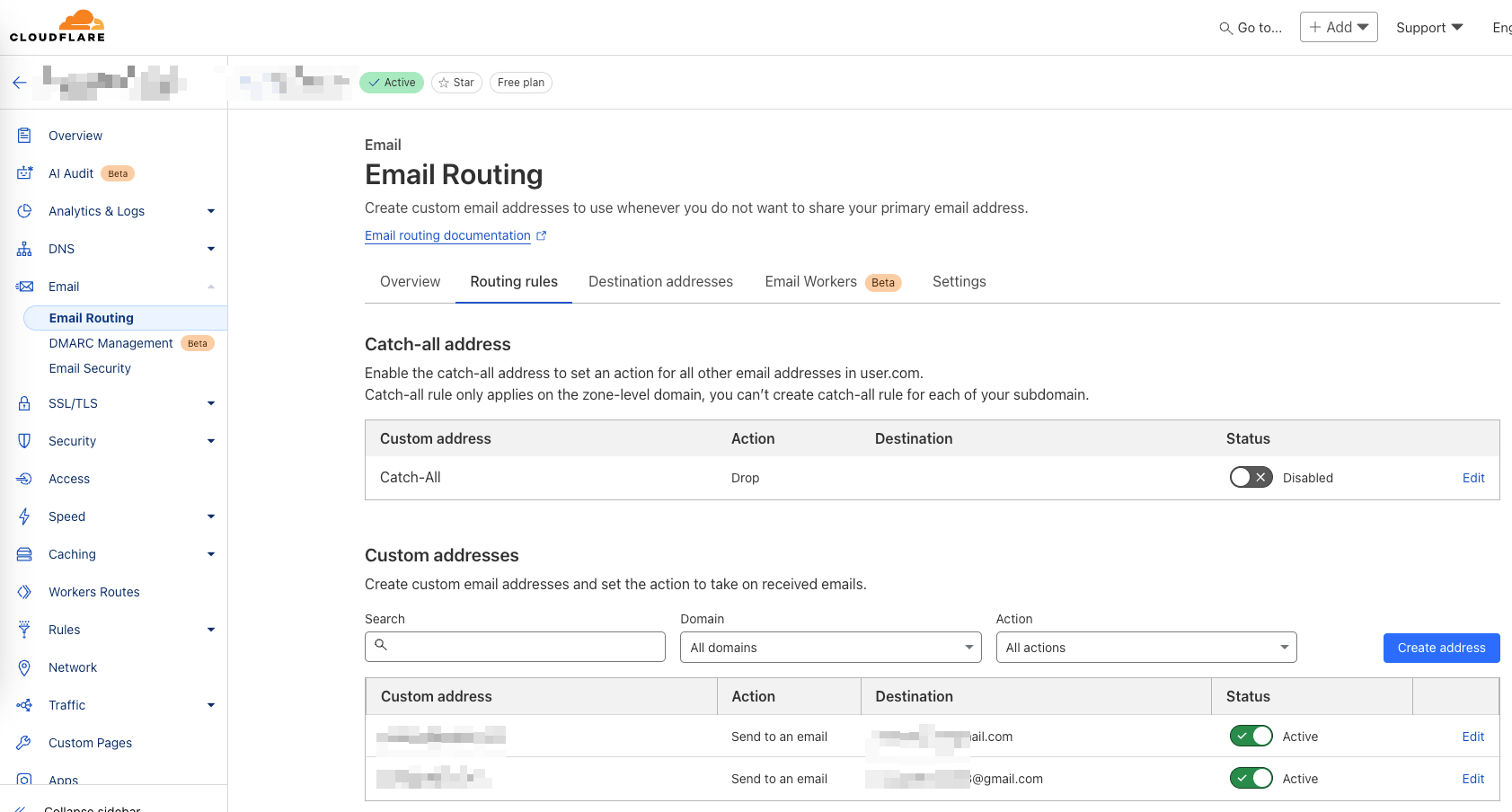Viewport: 1512px width, 812px height.
Task: Expand the Security sidebar section
Action: [x=211, y=441]
